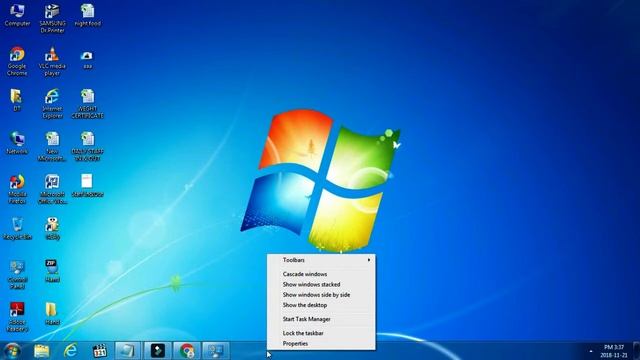The image size is (640, 360).
Task: Select the Hamd ZIP archive icon
Action: pyautogui.click(x=52, y=271)
